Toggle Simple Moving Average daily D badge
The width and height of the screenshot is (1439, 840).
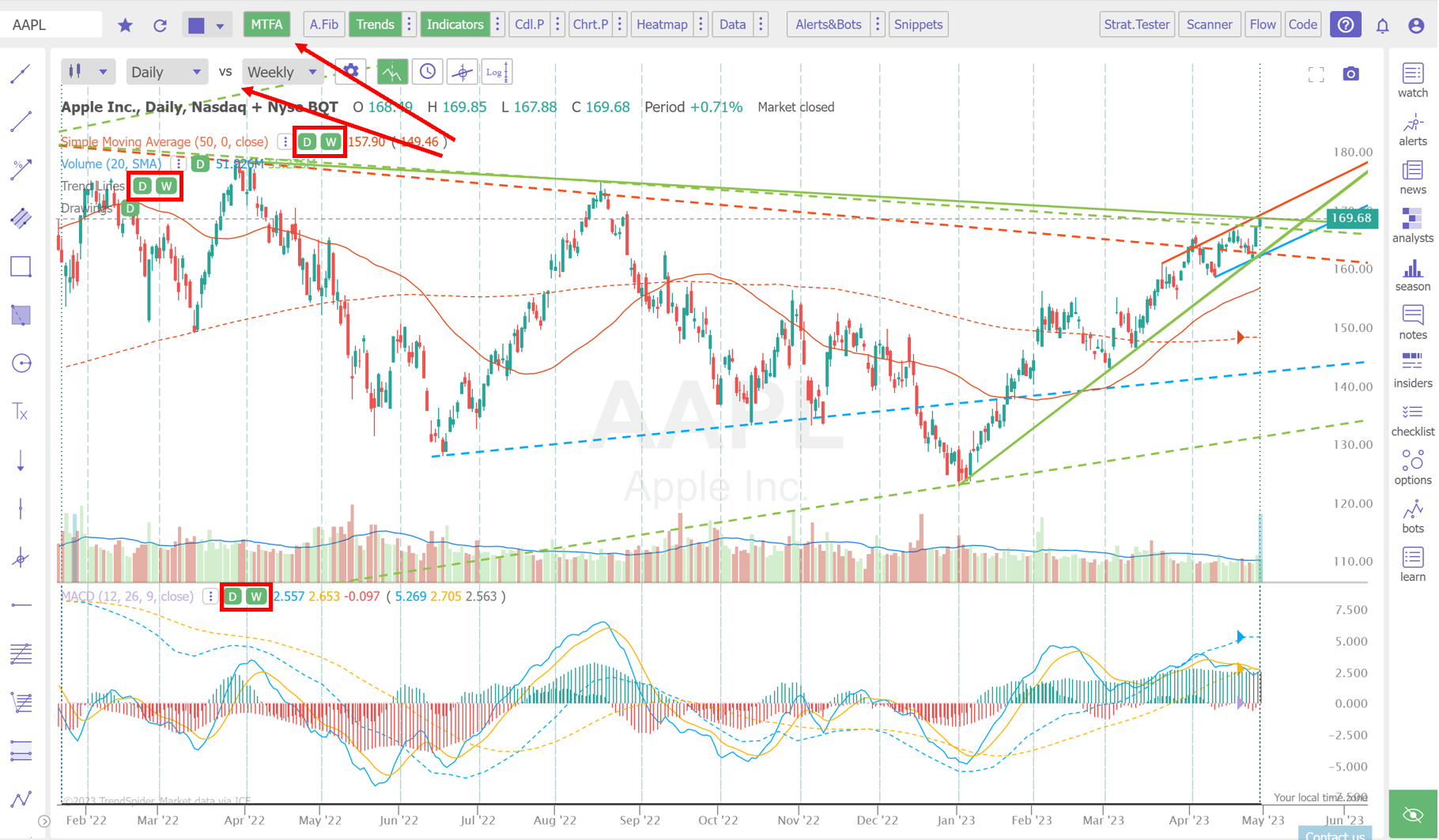308,142
